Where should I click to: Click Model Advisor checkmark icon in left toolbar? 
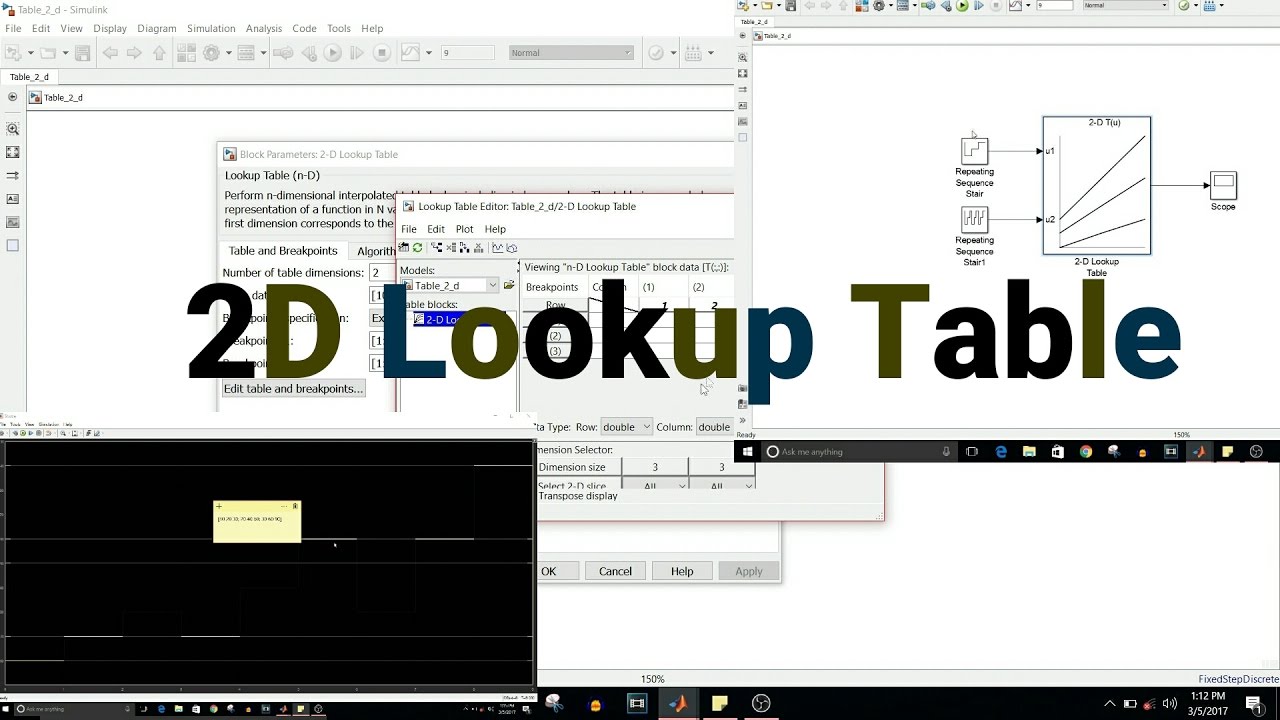coord(656,53)
